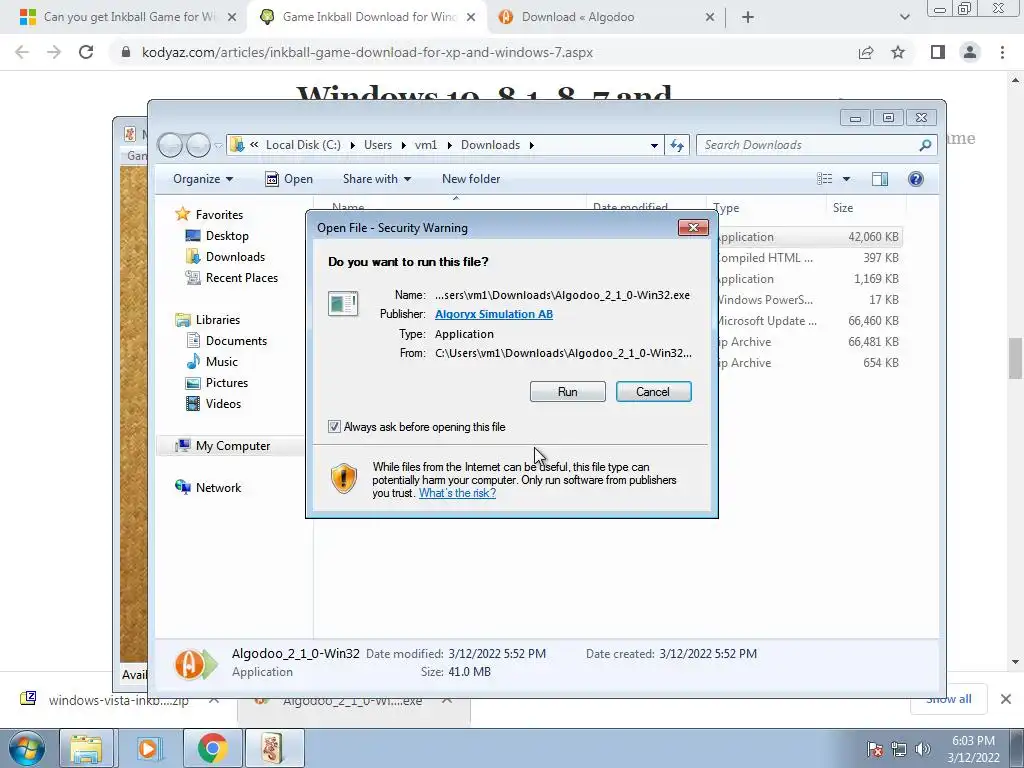Open Favorites in the navigation pane
Screen dimensions: 1024x768
219,215
